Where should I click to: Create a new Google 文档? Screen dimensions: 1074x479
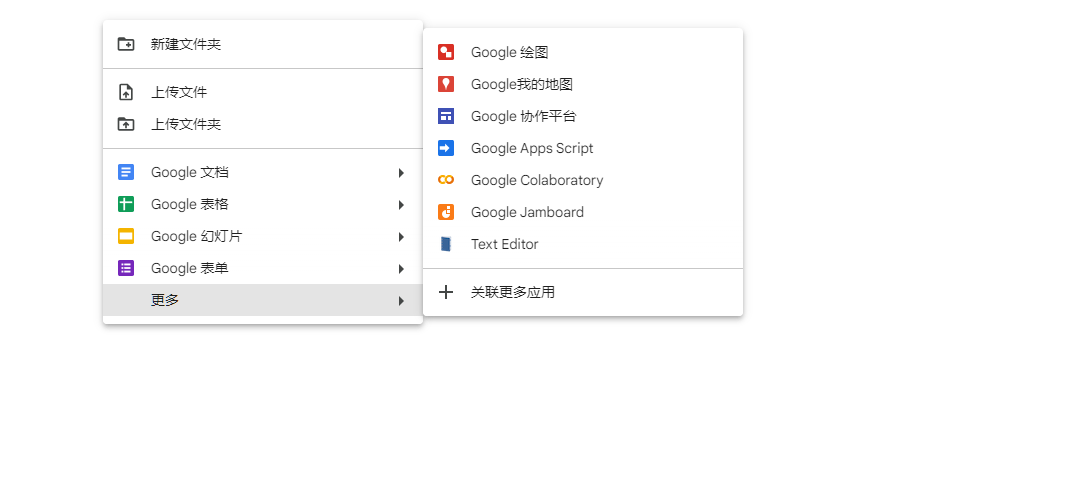click(x=263, y=172)
